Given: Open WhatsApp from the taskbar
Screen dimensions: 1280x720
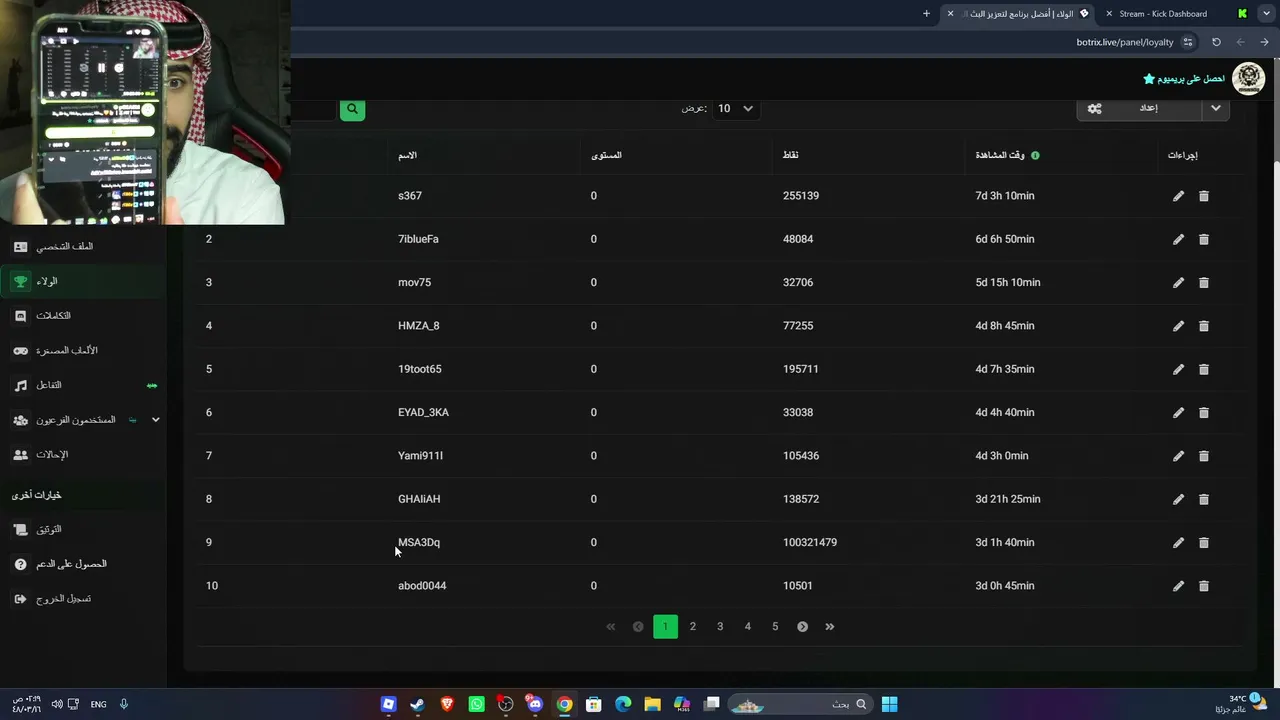Looking at the screenshot, I should coord(476,704).
